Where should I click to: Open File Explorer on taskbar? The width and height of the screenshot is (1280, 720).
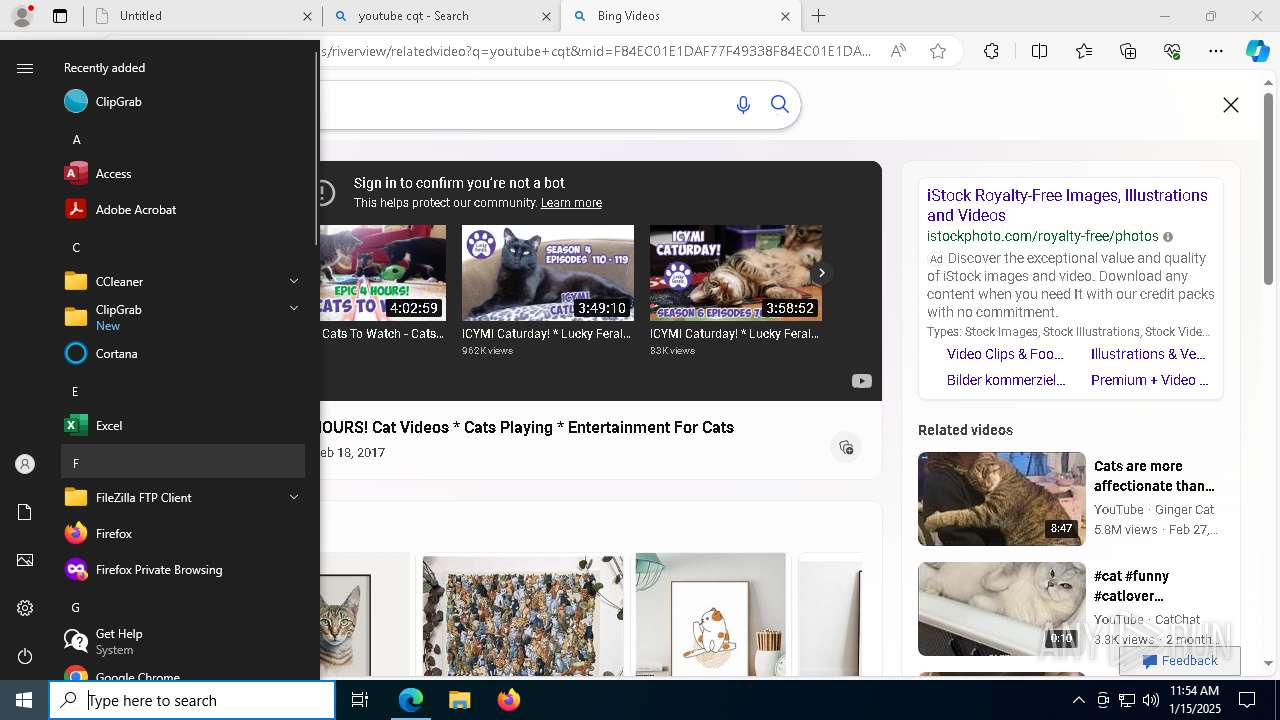click(459, 700)
